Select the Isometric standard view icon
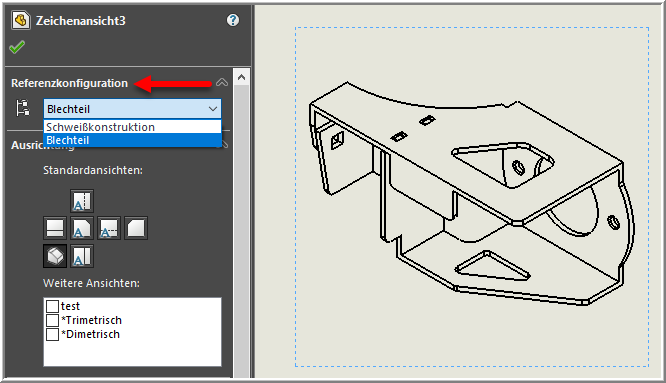The height and width of the screenshot is (383, 666). pos(55,256)
